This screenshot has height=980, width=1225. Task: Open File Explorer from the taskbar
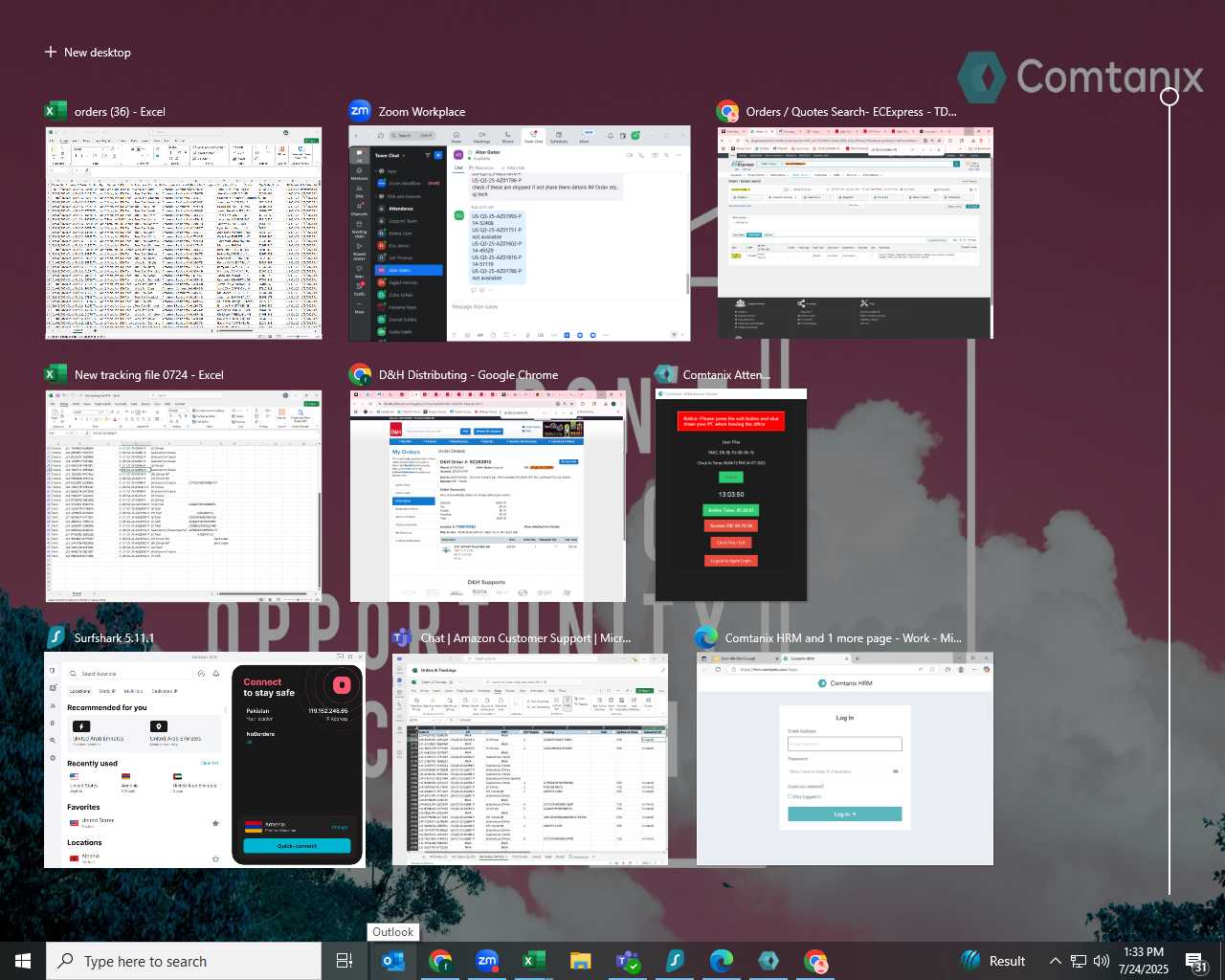[x=581, y=961]
